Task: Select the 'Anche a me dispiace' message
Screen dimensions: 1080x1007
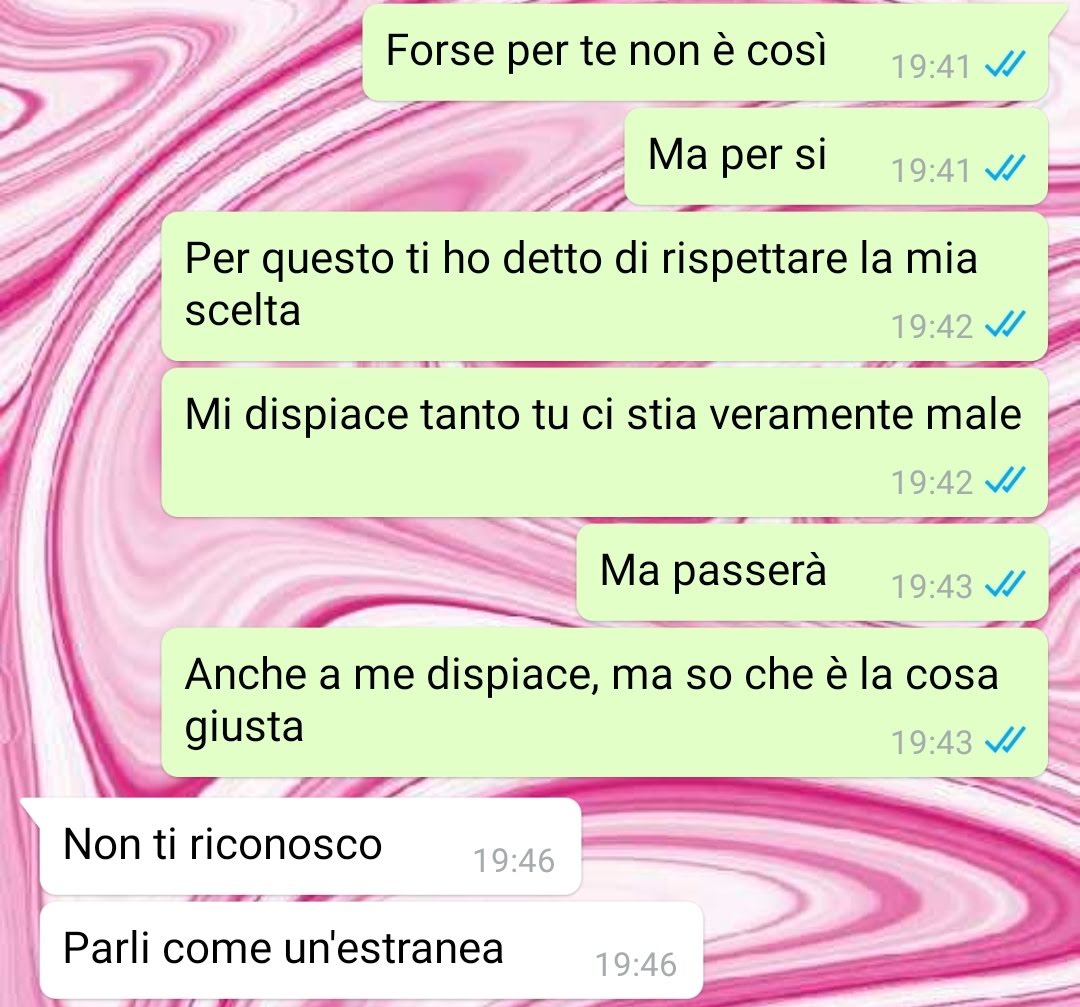Action: pos(605,703)
